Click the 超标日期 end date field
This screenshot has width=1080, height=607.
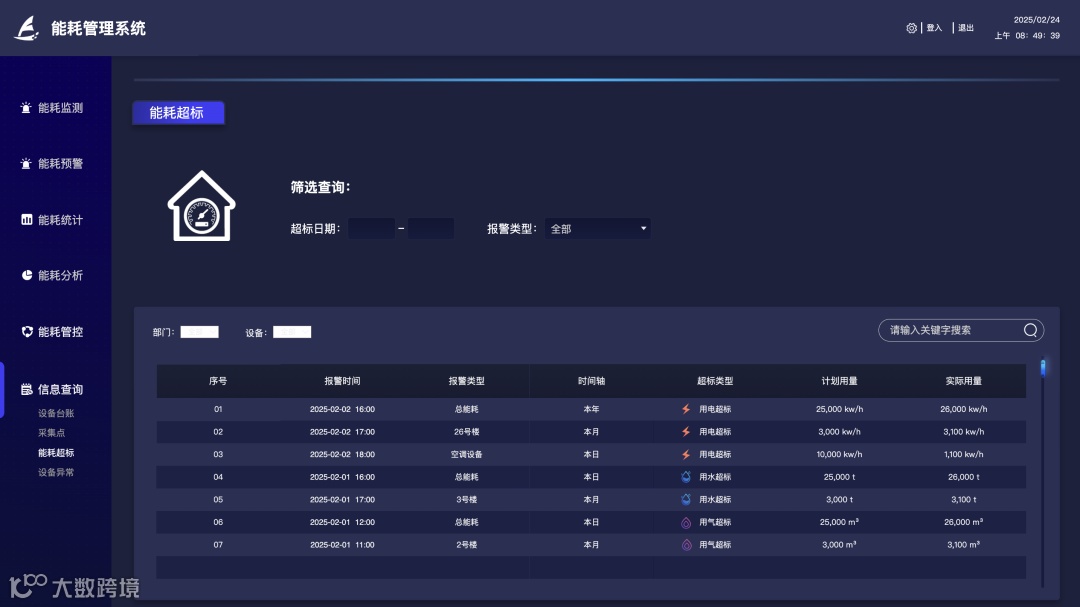[x=430, y=229]
